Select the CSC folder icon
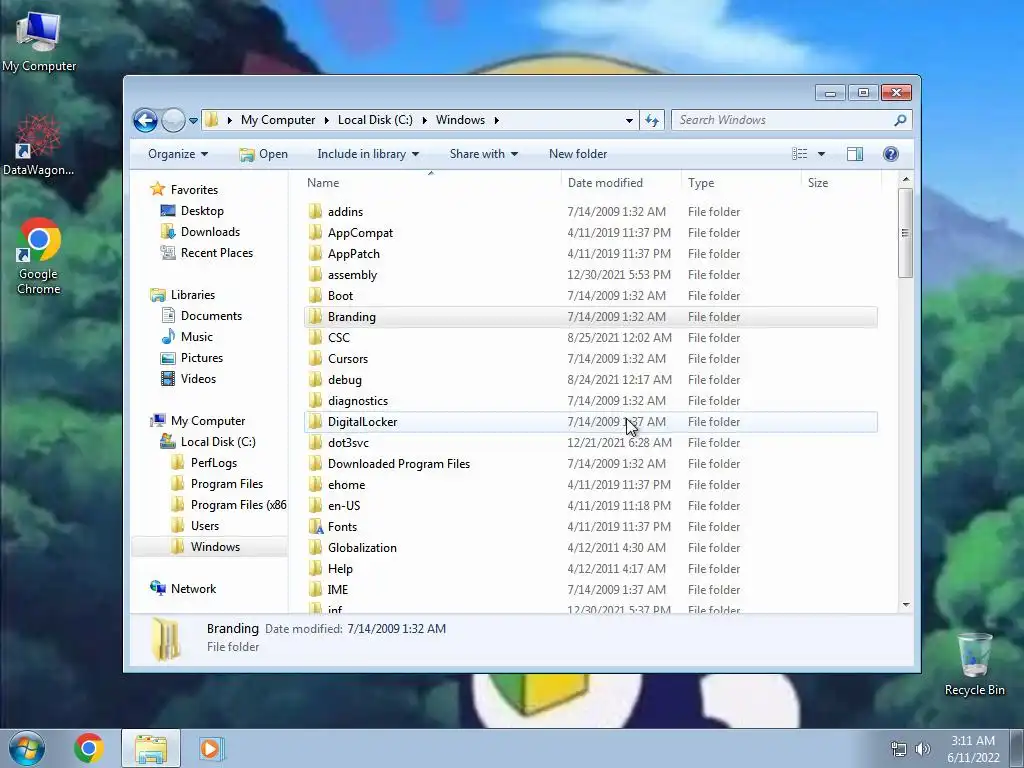 coord(315,338)
